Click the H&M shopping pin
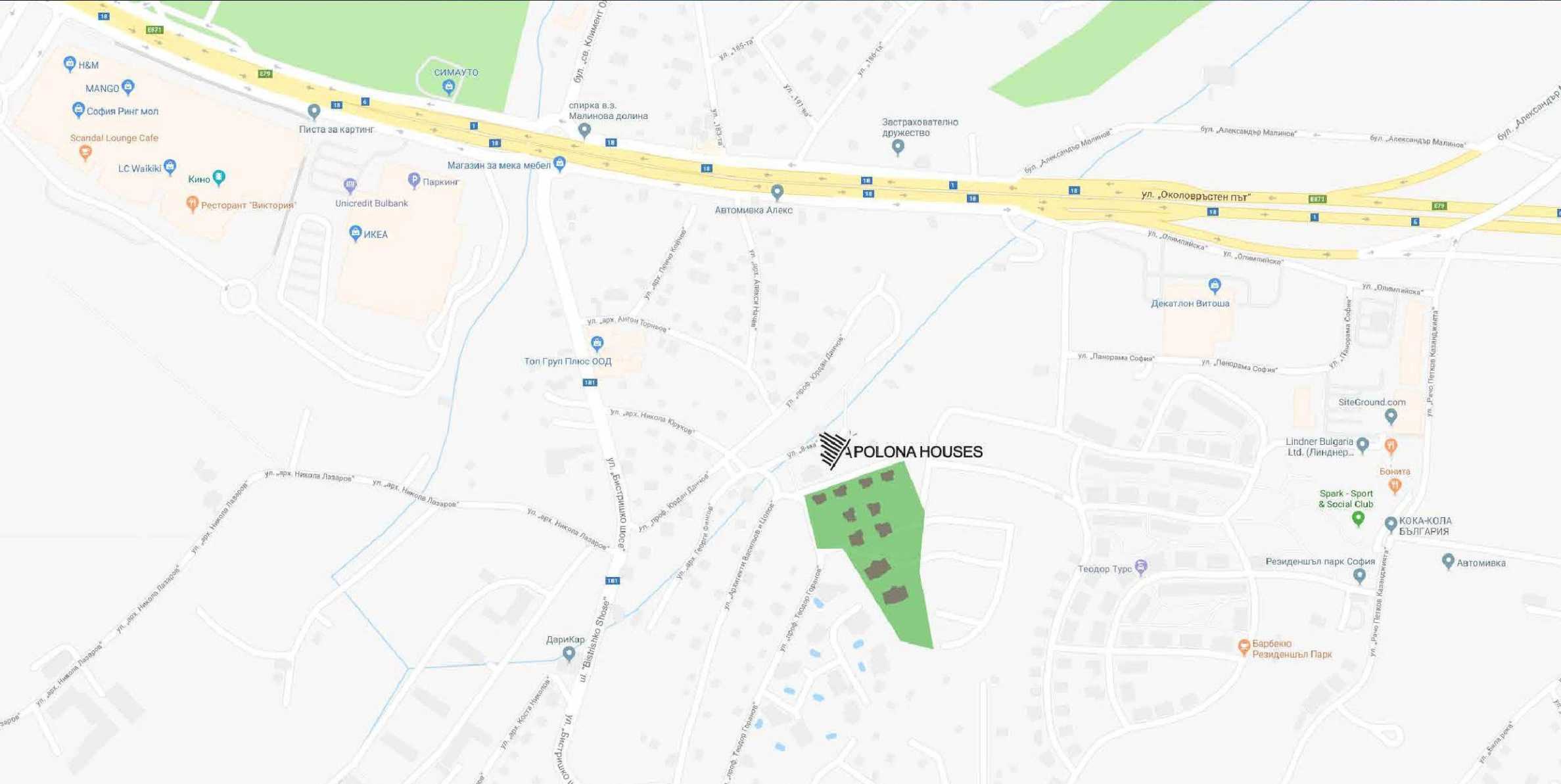The image size is (1561, 784). [x=70, y=64]
